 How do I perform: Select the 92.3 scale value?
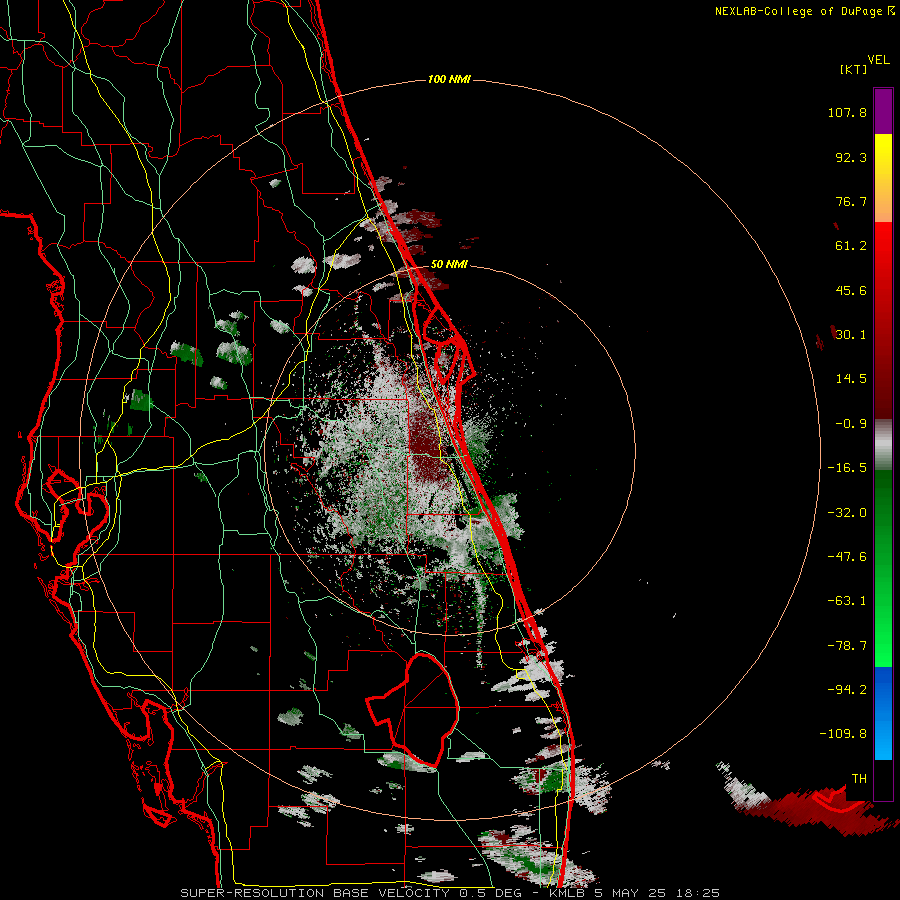(x=851, y=157)
